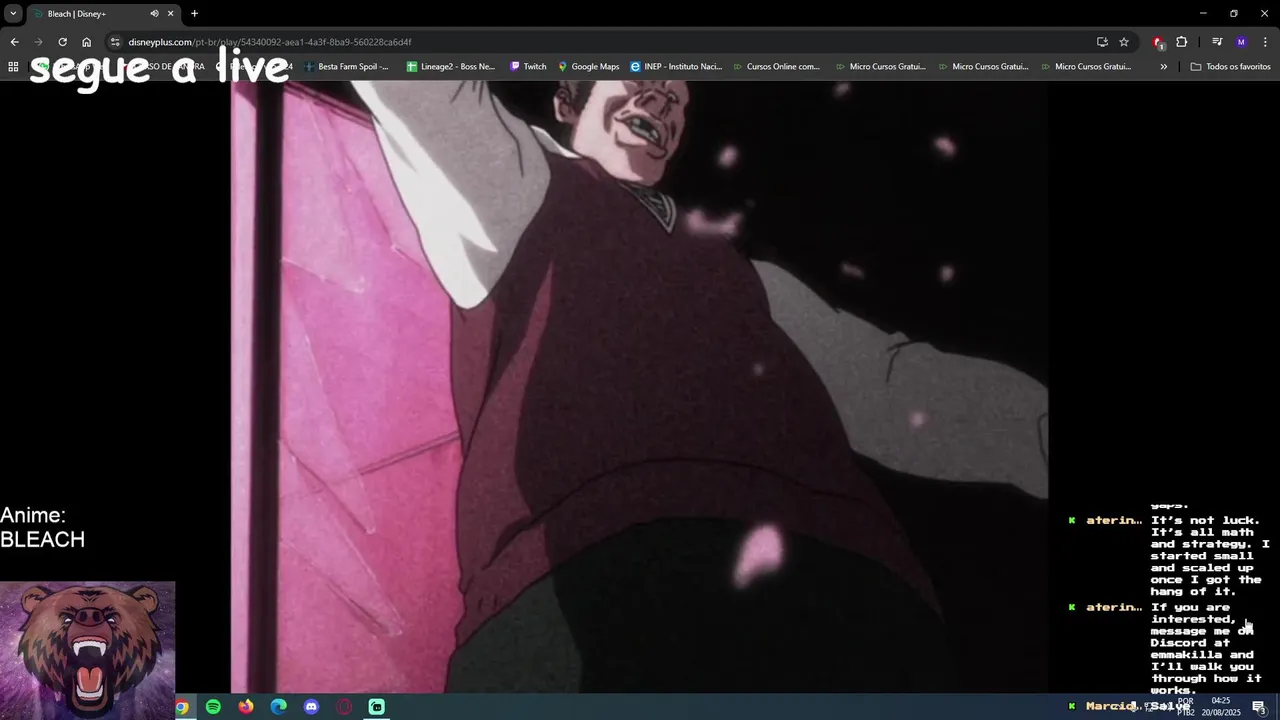The width and height of the screenshot is (1280, 720).
Task: Open Spotify from the taskbar
Action: 213,707
